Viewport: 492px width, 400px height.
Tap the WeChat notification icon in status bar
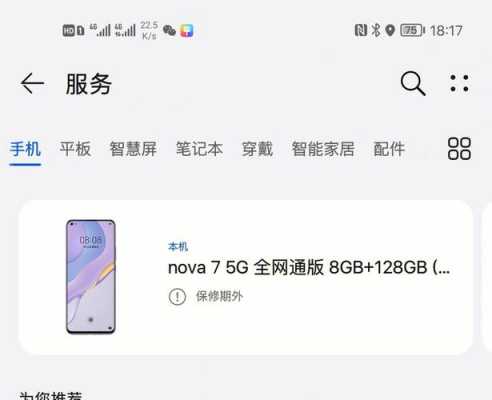click(x=169, y=31)
